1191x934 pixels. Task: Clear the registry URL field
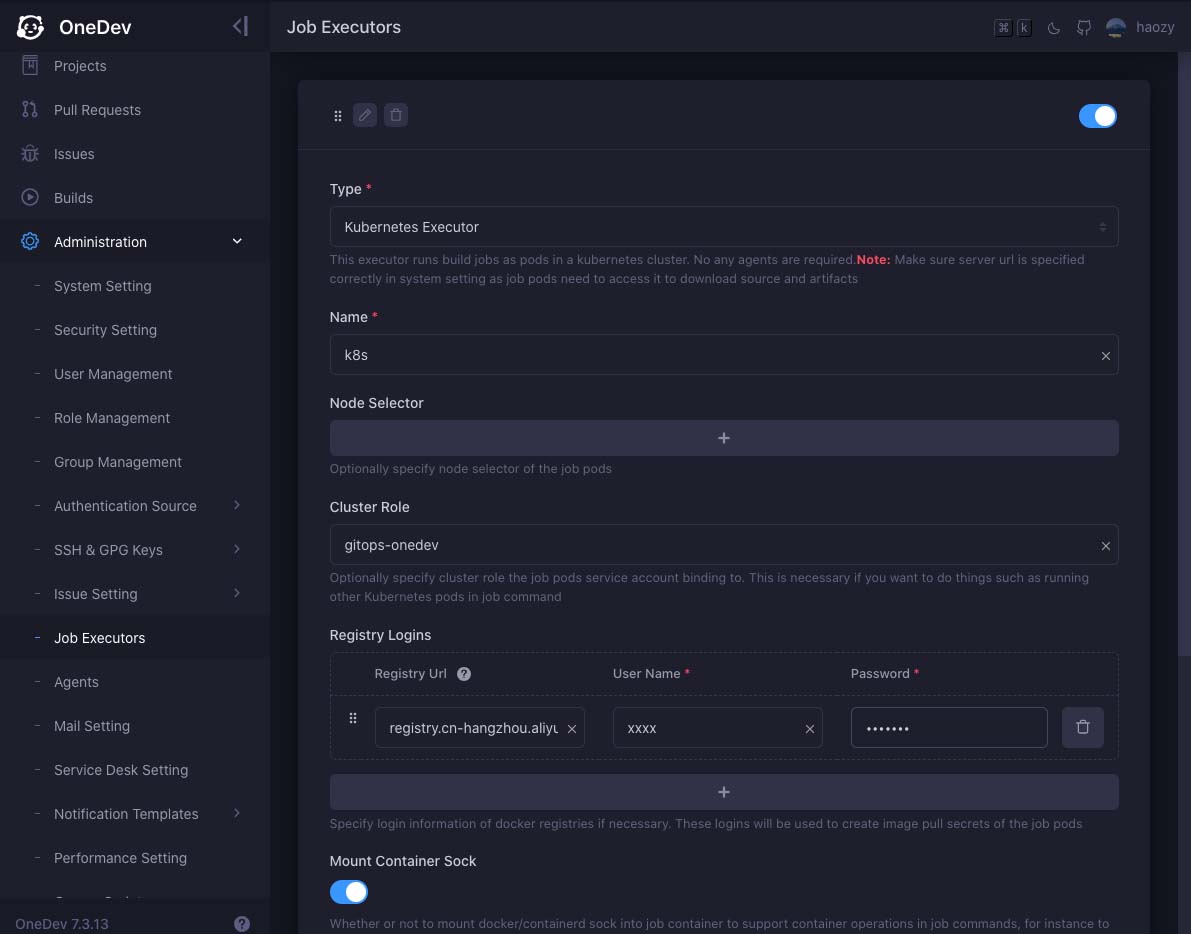pyautogui.click(x=572, y=729)
